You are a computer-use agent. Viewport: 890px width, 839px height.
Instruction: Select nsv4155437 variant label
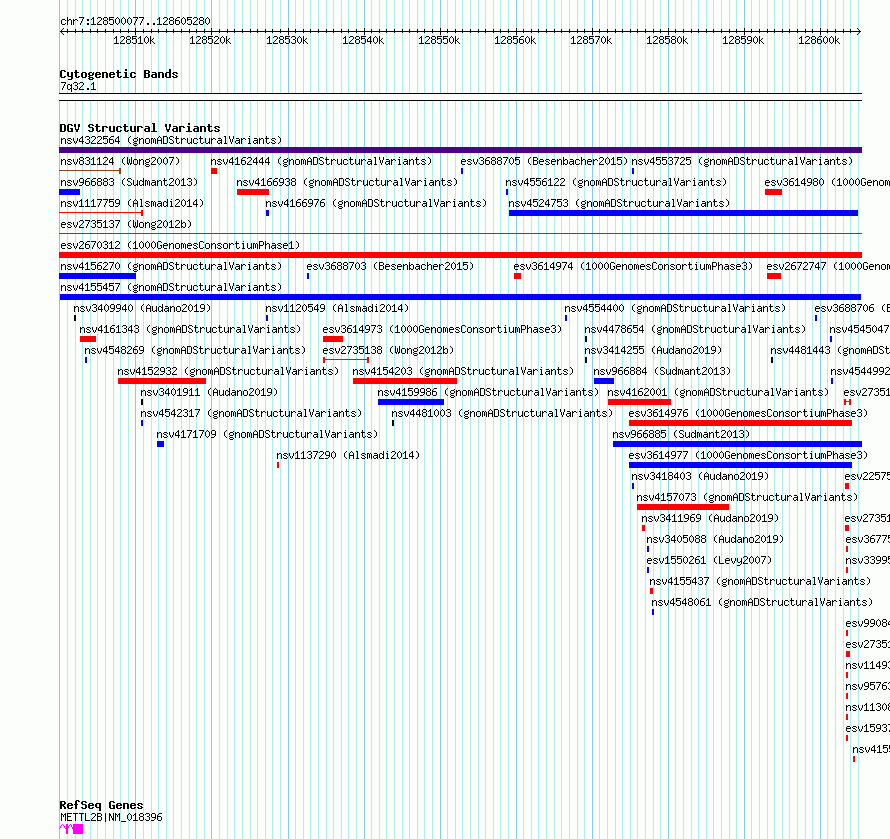pos(760,581)
